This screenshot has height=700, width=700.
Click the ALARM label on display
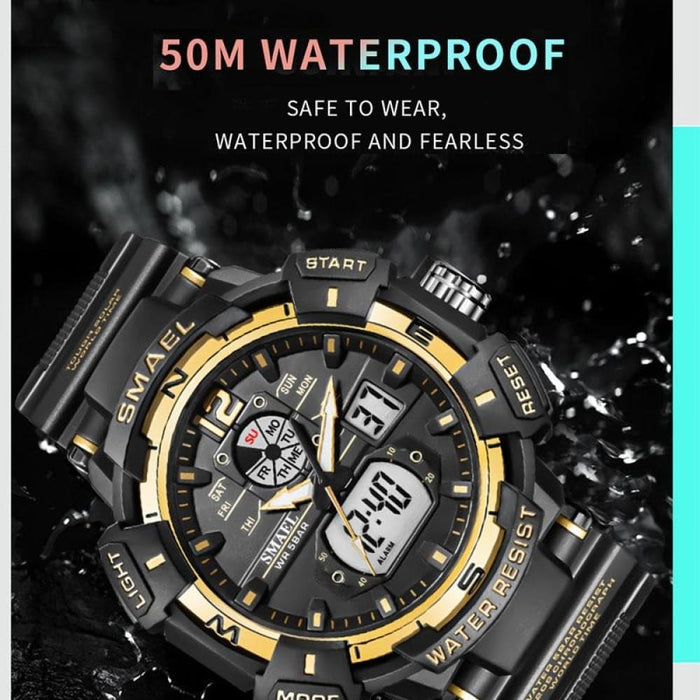coord(386,553)
